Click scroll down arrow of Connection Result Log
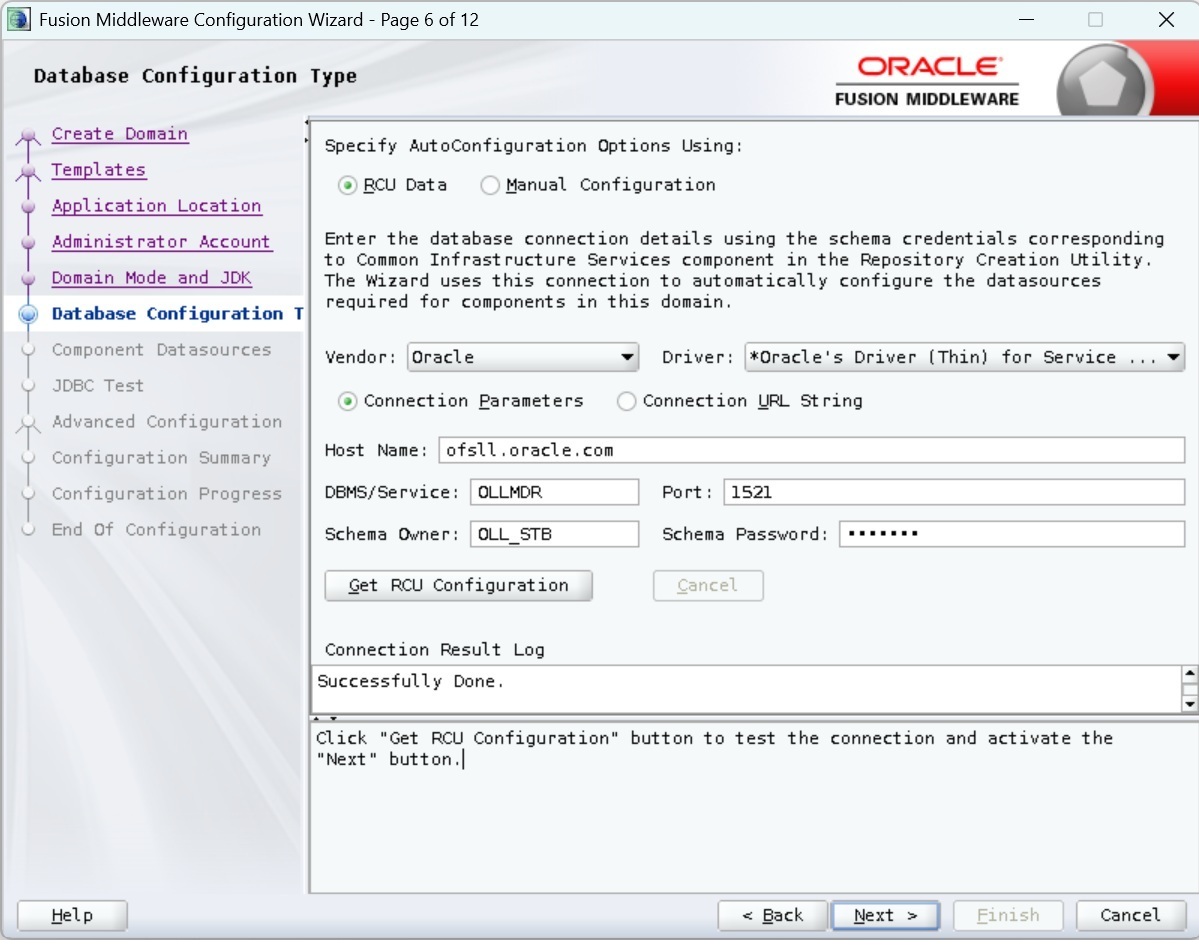1199x945 pixels. [1189, 704]
